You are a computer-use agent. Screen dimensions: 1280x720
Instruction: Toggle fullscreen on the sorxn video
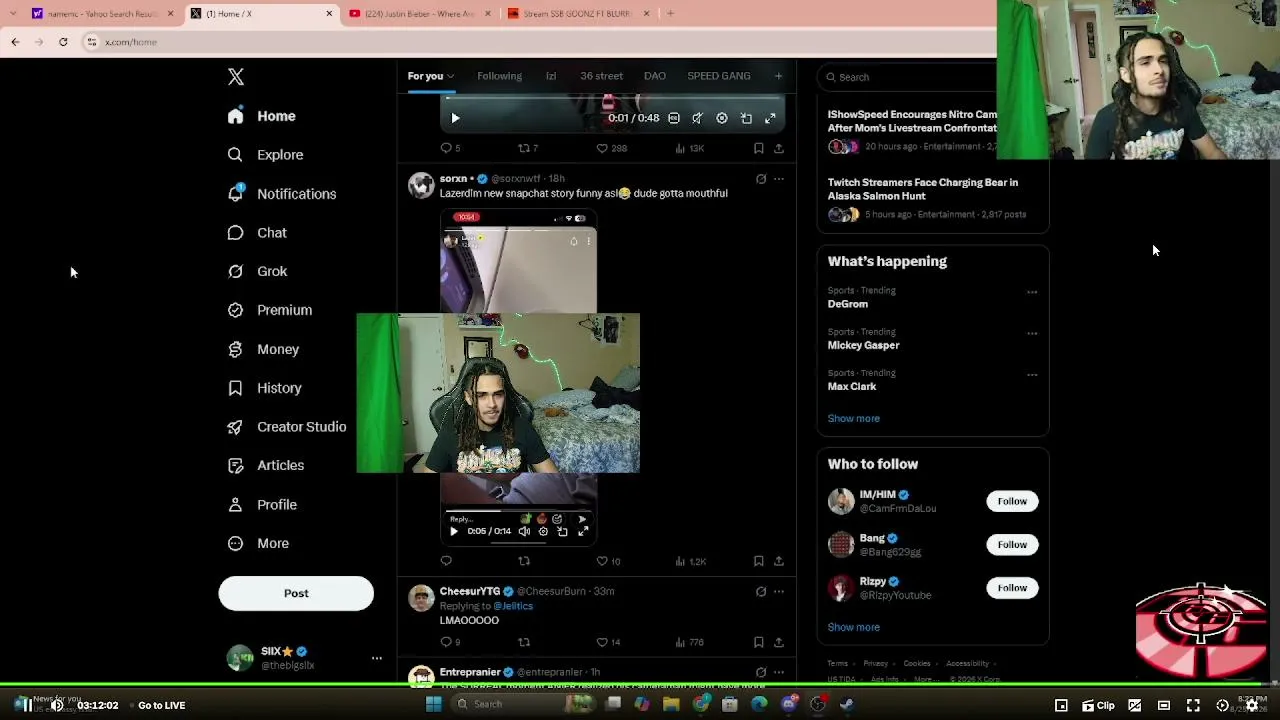coord(583,531)
